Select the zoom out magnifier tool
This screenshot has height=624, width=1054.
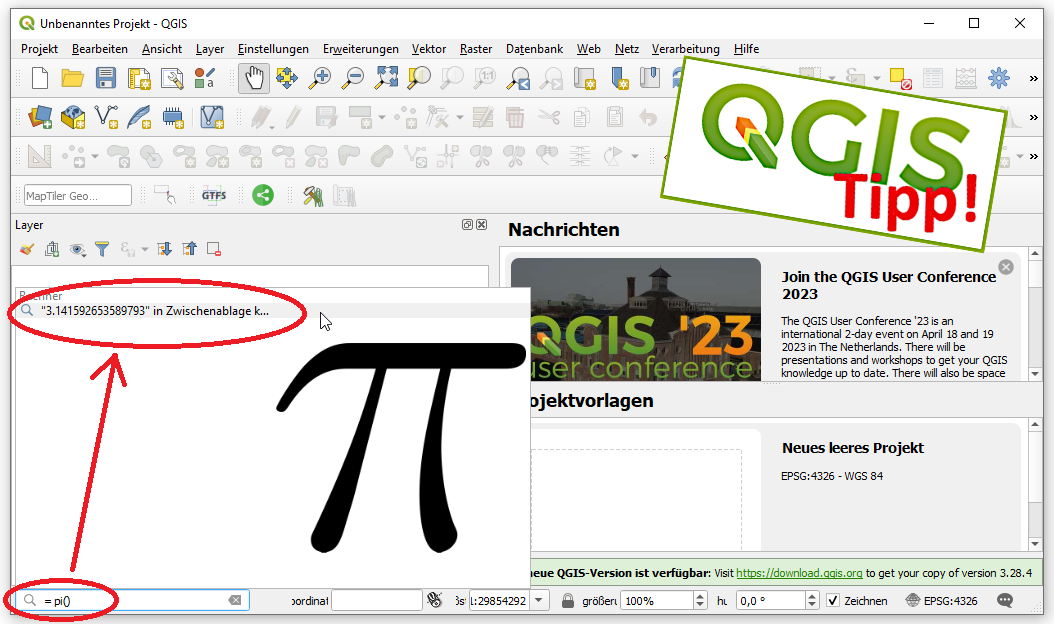pos(353,78)
